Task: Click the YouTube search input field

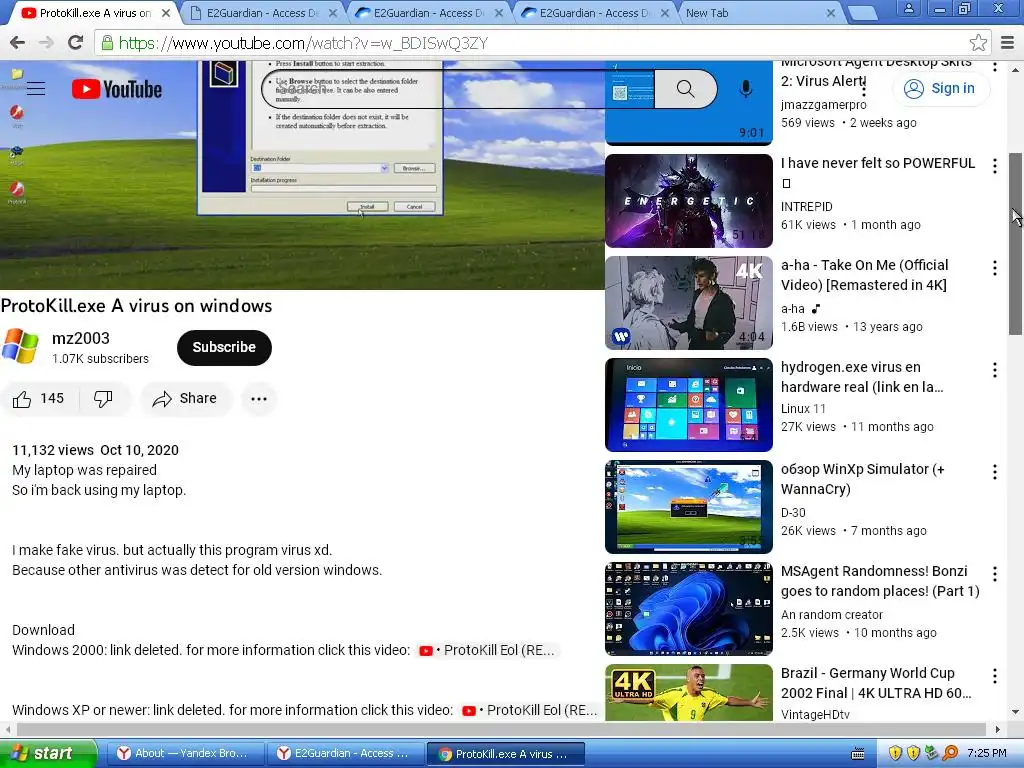Action: [458, 89]
